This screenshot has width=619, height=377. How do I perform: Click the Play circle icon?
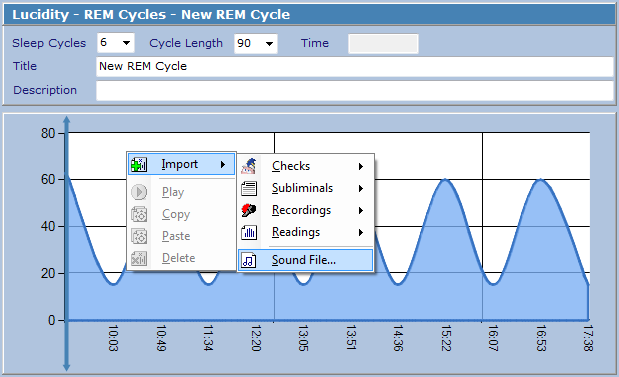click(x=139, y=192)
